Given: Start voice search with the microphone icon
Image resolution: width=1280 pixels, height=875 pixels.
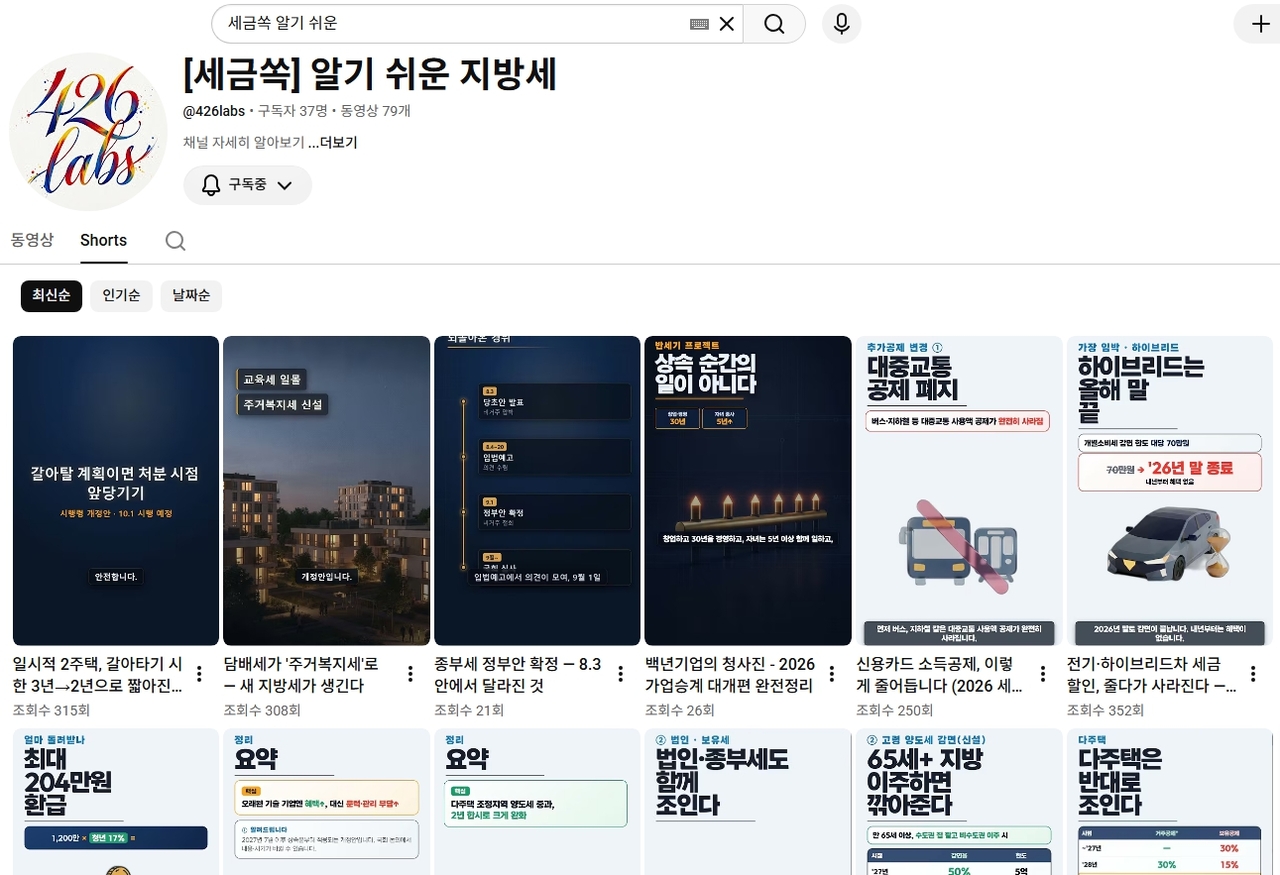Looking at the screenshot, I should point(842,24).
